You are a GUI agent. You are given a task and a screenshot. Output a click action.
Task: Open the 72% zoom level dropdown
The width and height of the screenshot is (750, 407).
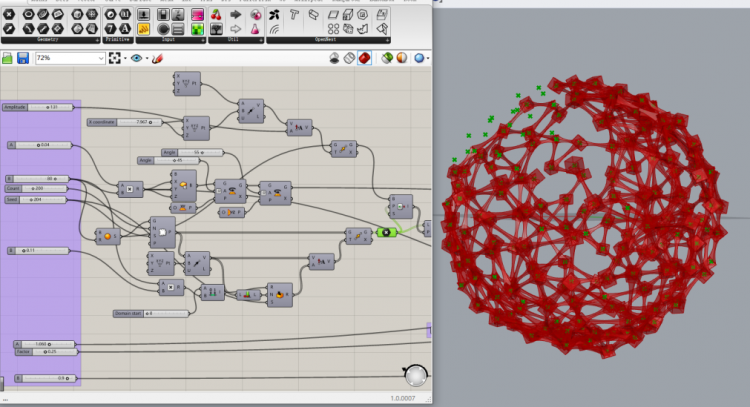click(x=70, y=58)
